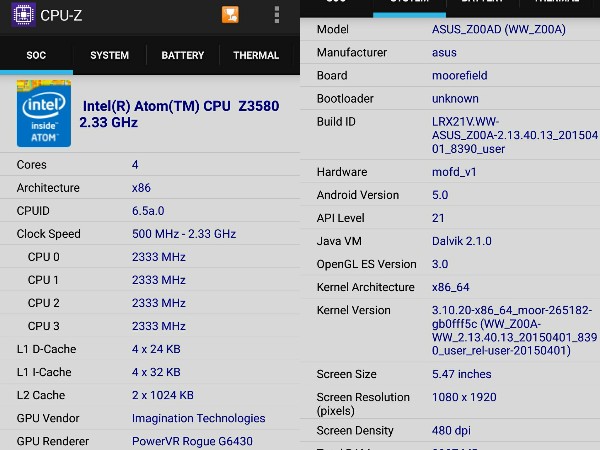Click the Cores label
The width and height of the screenshot is (600, 450).
(x=31, y=165)
